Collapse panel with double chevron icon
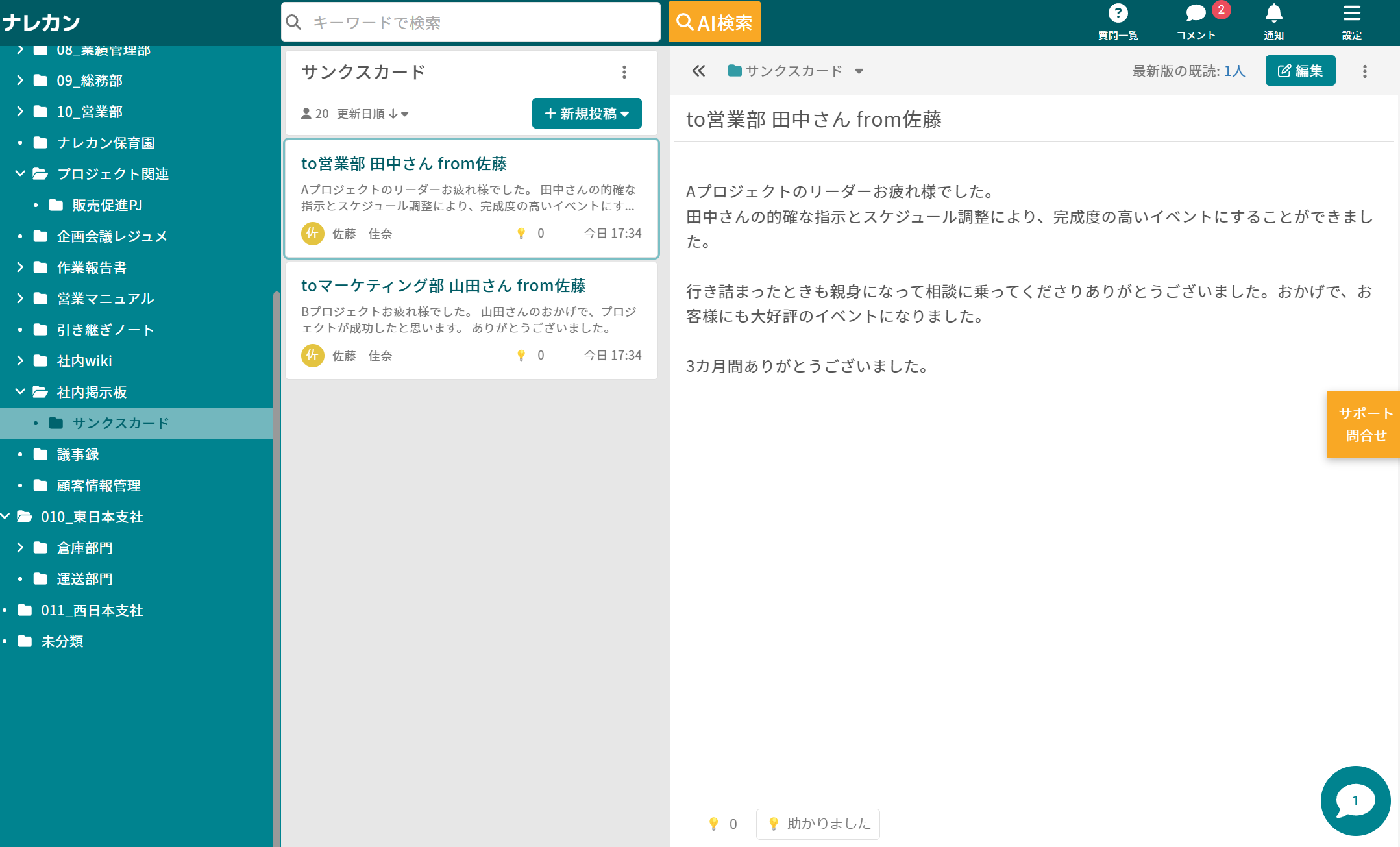This screenshot has width=1400, height=847. [x=698, y=71]
